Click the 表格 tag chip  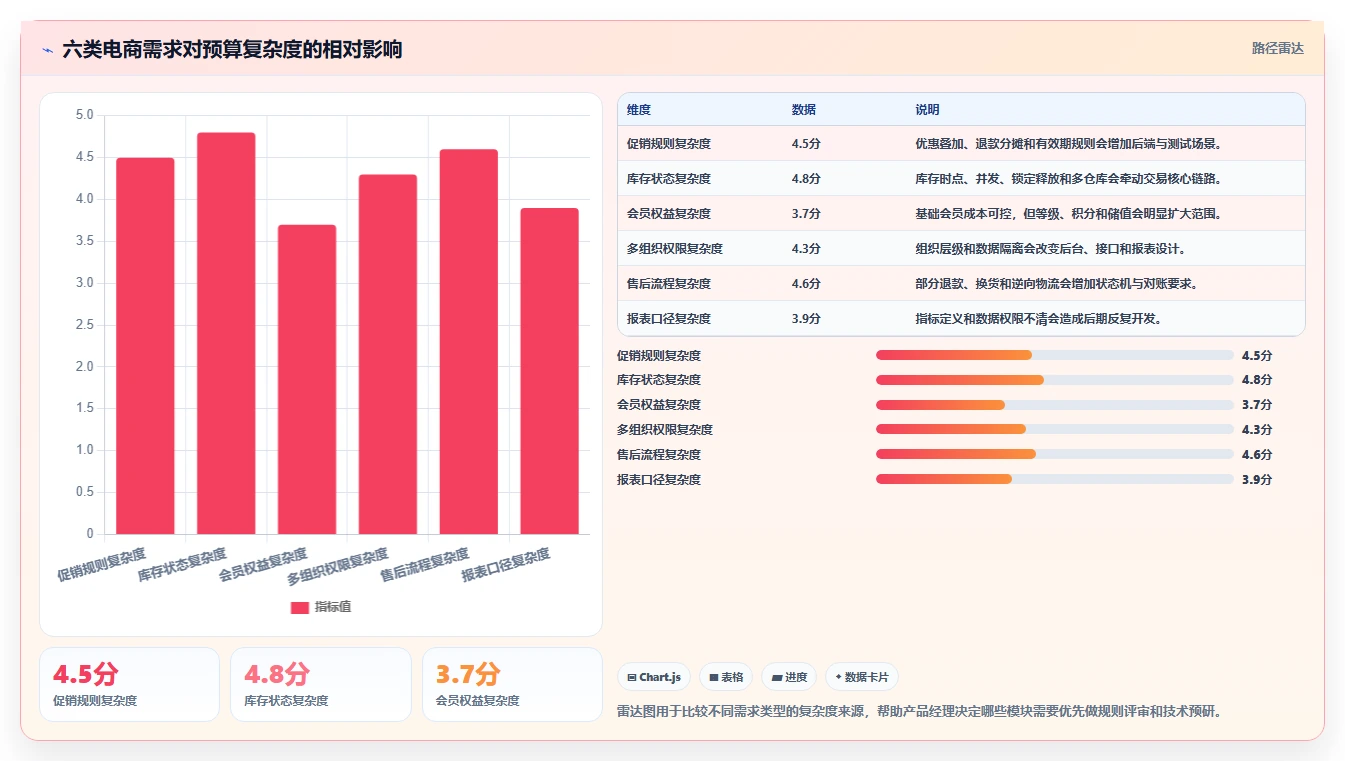click(726, 677)
